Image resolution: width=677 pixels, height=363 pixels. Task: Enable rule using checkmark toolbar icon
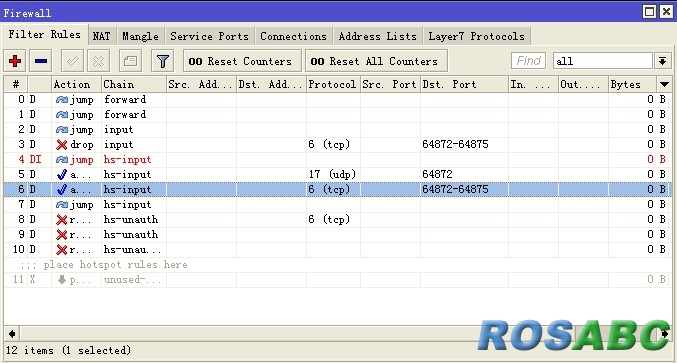pyautogui.click(x=72, y=61)
